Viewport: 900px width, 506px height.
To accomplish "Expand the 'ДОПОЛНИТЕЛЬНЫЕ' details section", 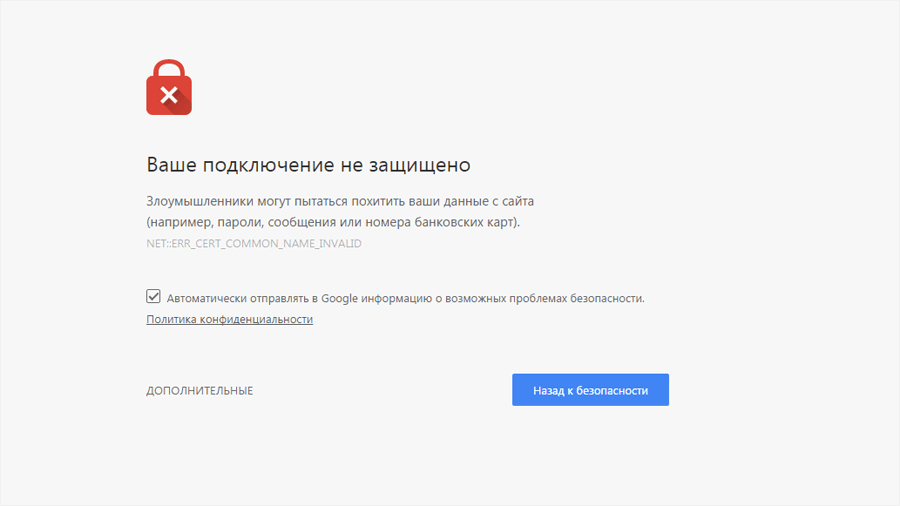I will 199,390.
